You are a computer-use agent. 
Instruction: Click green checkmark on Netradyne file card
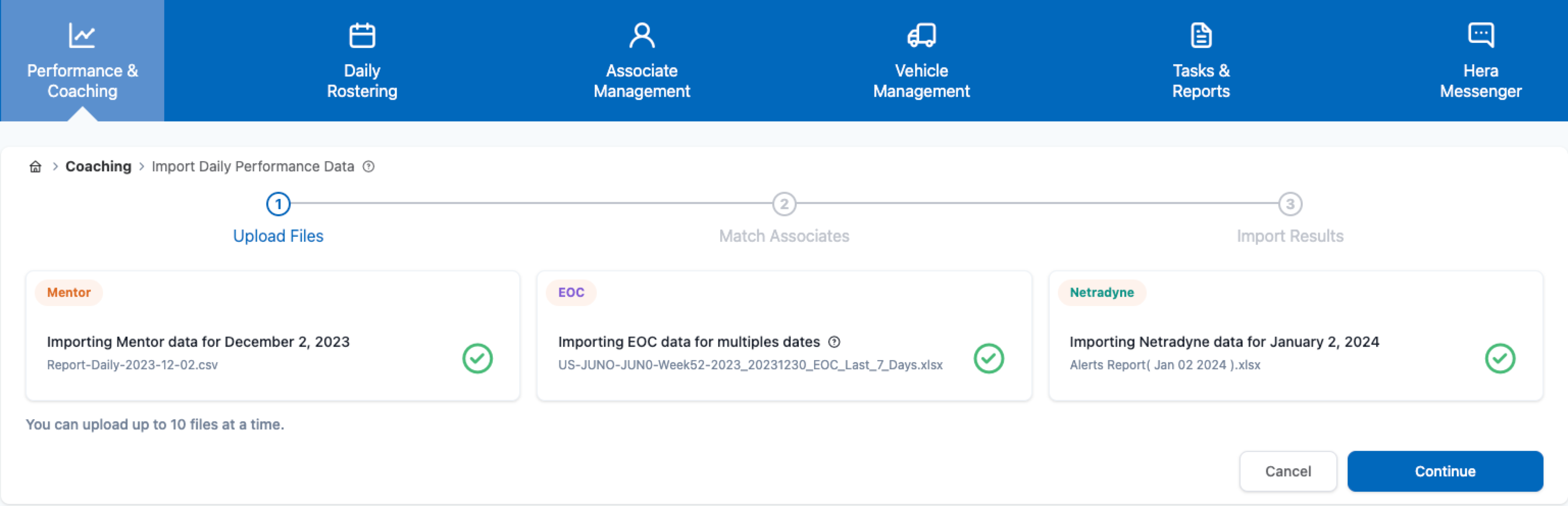click(x=1500, y=359)
